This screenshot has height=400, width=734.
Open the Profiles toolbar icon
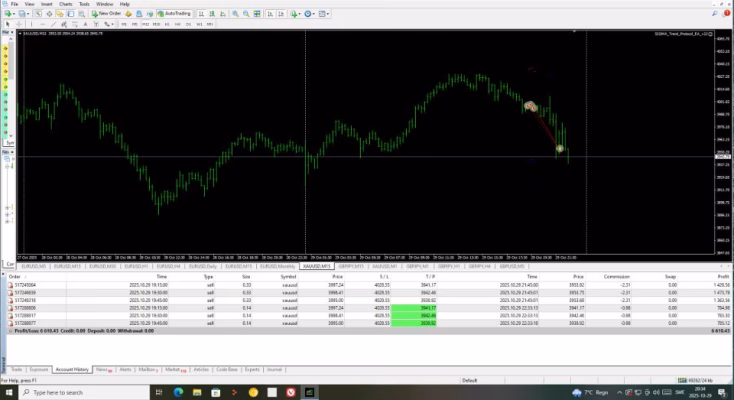(x=22, y=14)
